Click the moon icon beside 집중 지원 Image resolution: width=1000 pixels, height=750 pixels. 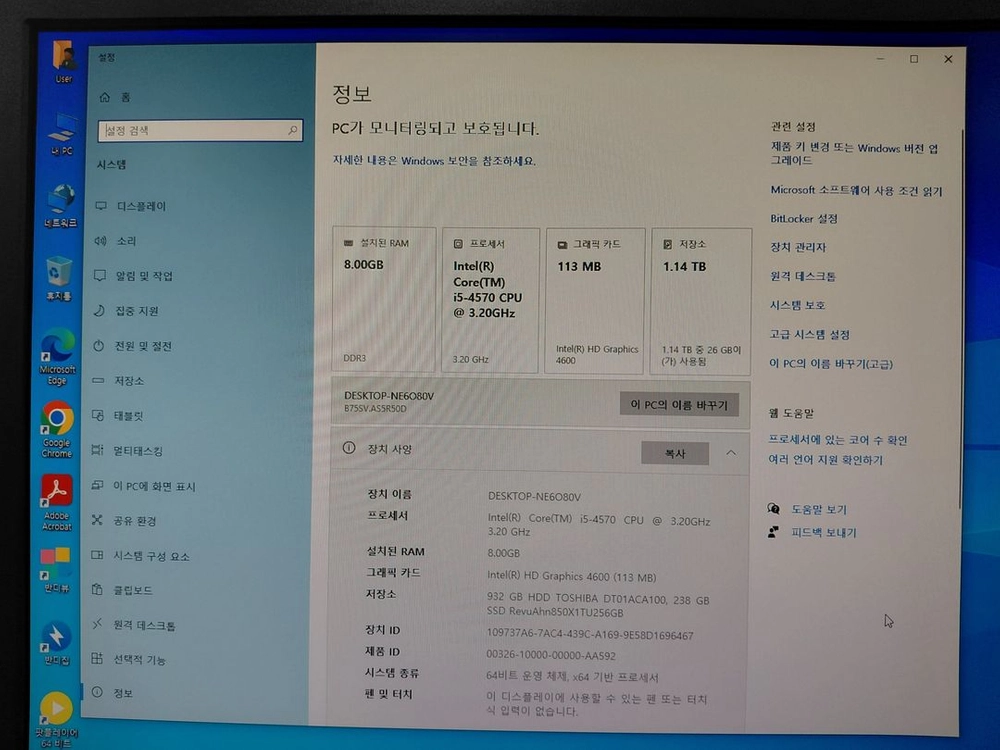click(99, 311)
